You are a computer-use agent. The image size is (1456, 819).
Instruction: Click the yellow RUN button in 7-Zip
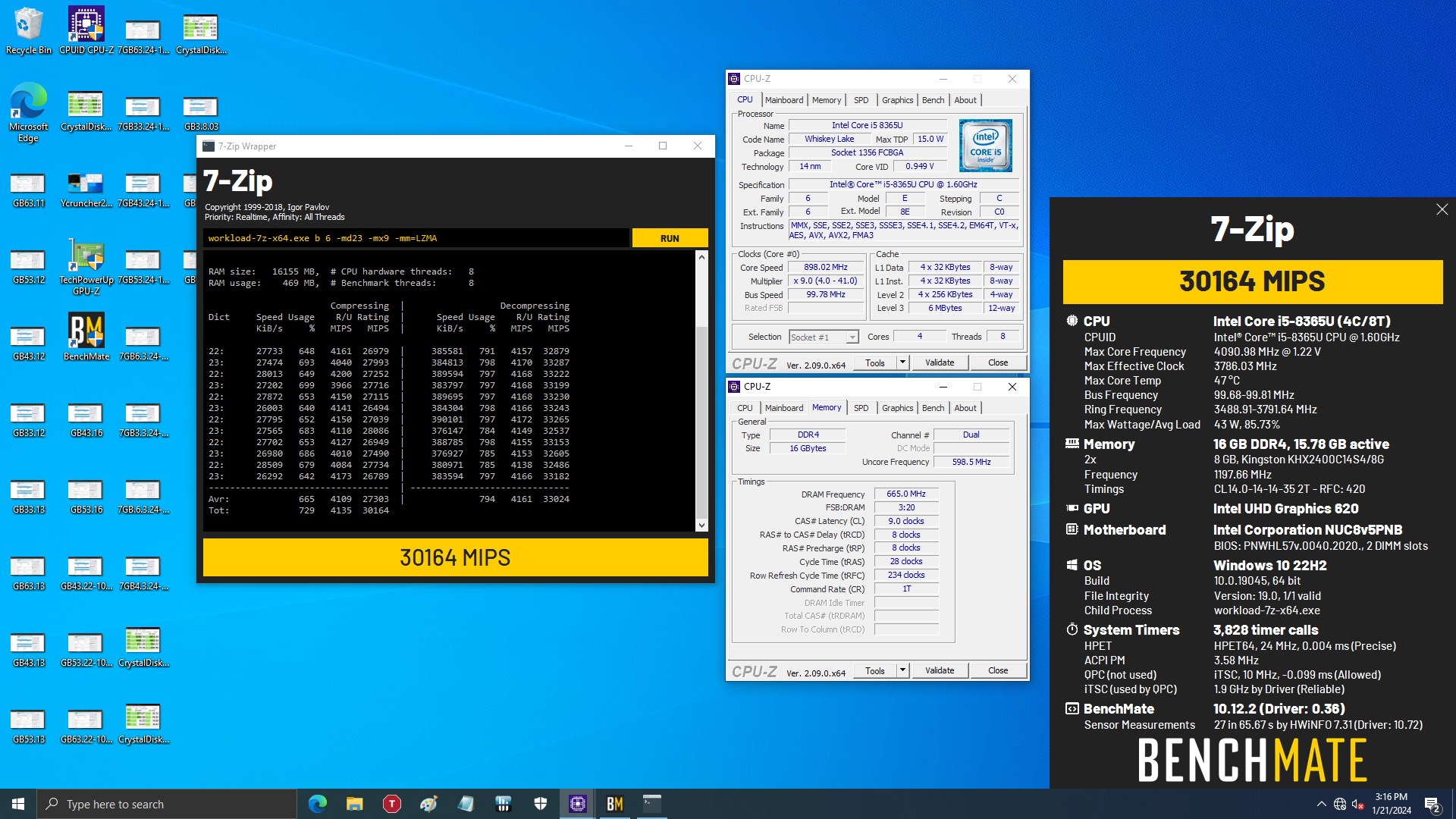670,238
